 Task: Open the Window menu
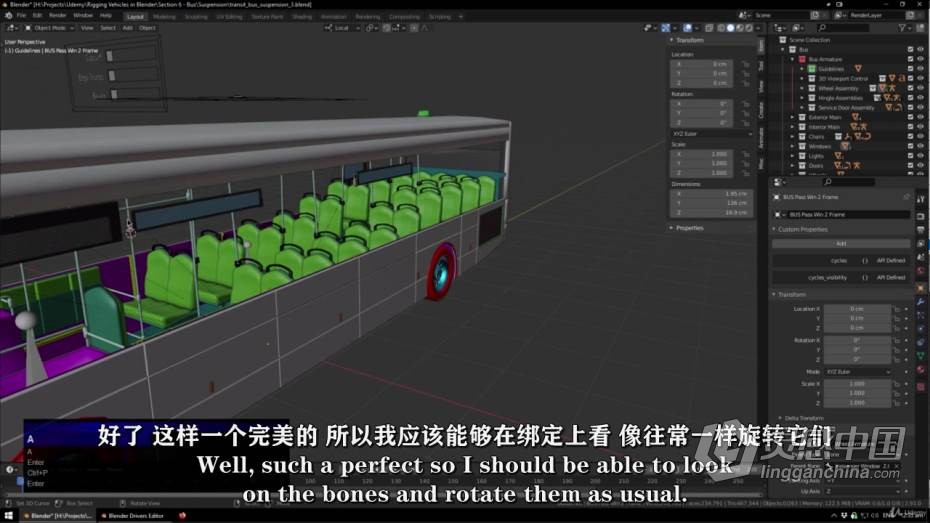tap(83, 16)
